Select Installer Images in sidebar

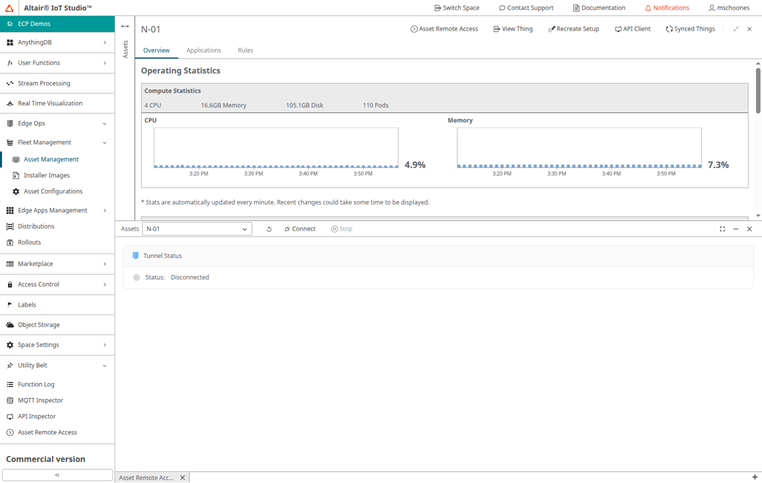pyautogui.click(x=46, y=175)
